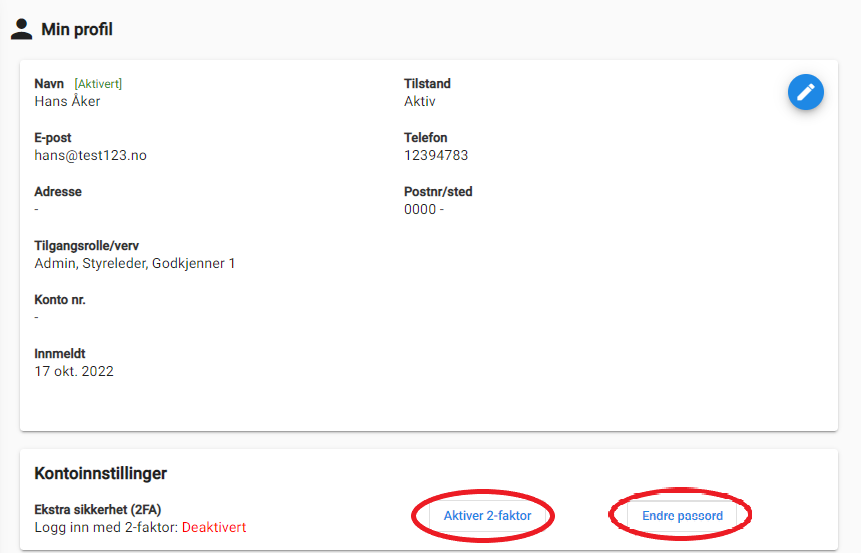Click the Endre passord button

point(682,516)
